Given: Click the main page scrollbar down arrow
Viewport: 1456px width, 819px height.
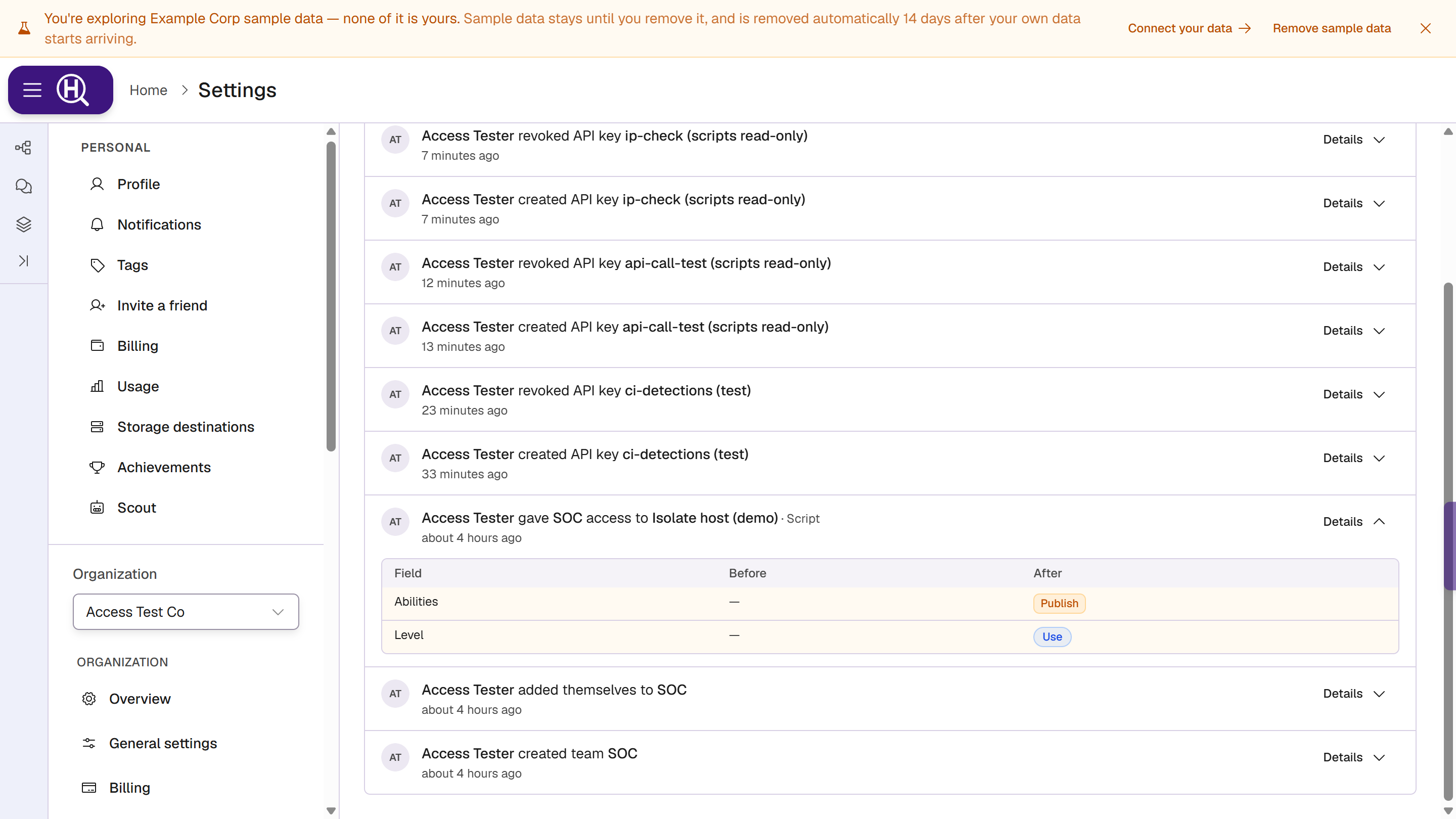Looking at the screenshot, I should [1447, 810].
